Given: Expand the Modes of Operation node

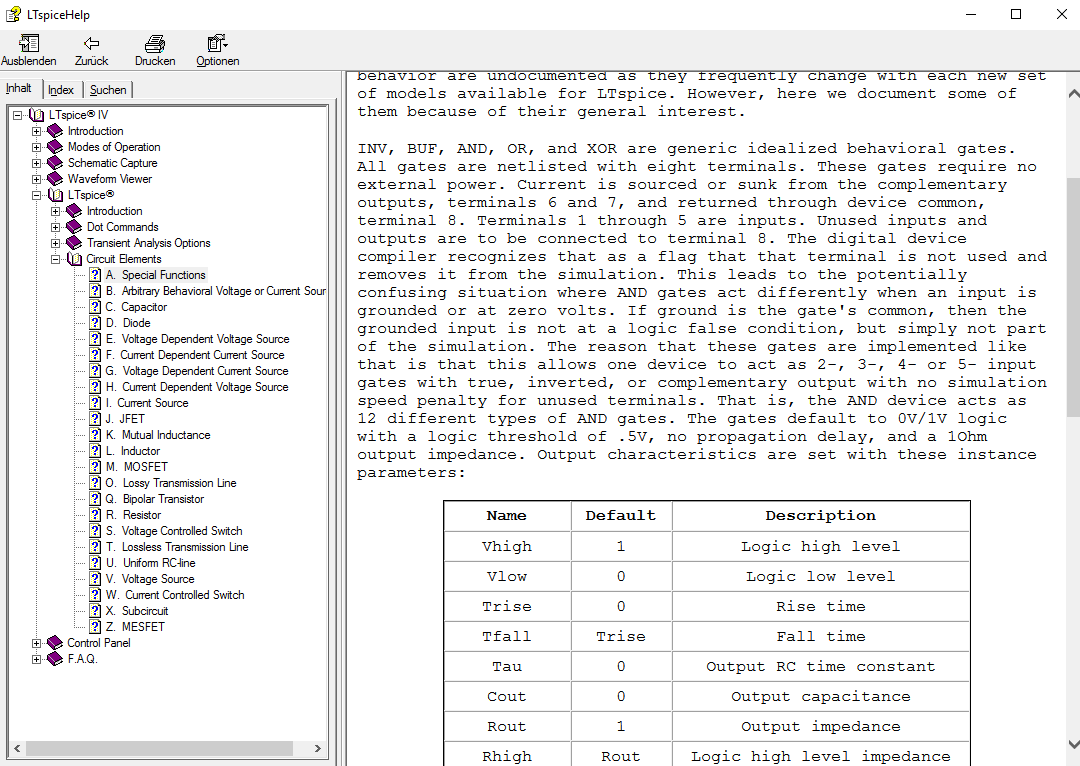Looking at the screenshot, I should pyautogui.click(x=37, y=147).
